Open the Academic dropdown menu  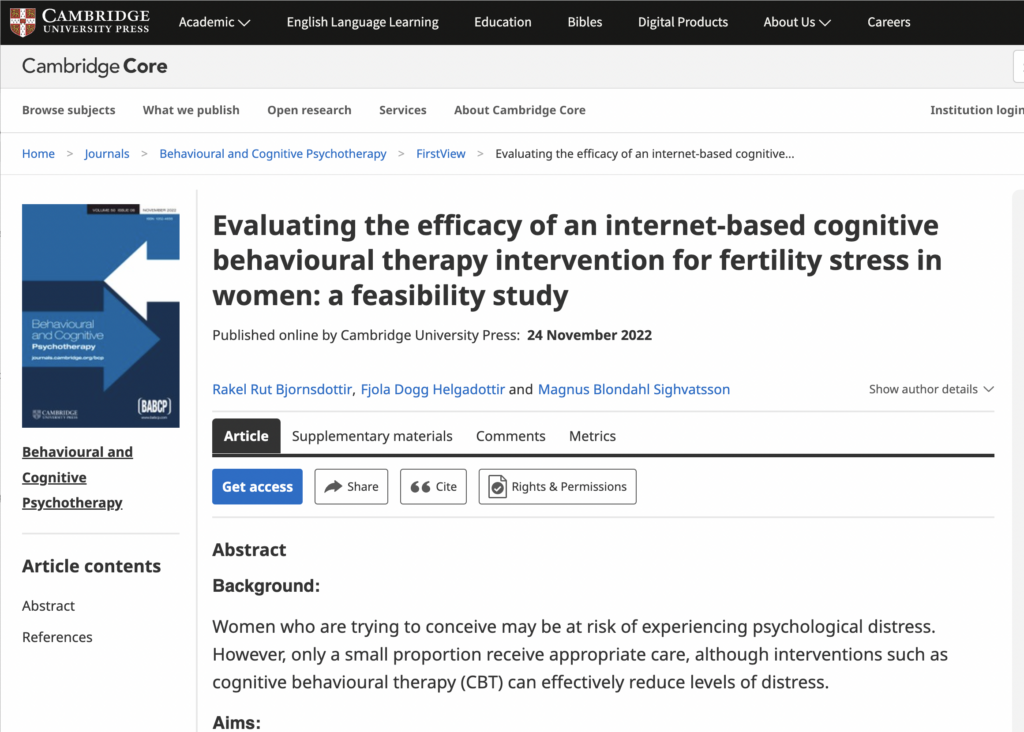pyautogui.click(x=214, y=22)
